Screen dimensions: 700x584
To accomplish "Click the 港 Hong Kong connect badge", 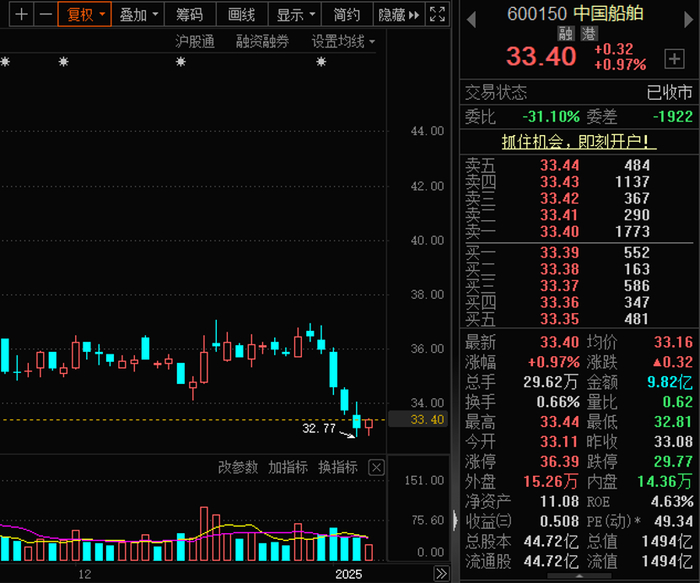I will [x=589, y=33].
